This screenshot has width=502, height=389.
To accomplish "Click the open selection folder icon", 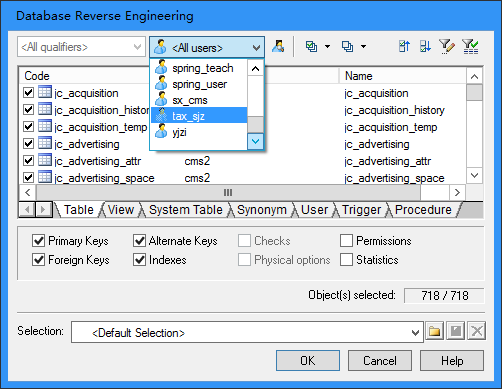I will click(x=434, y=331).
